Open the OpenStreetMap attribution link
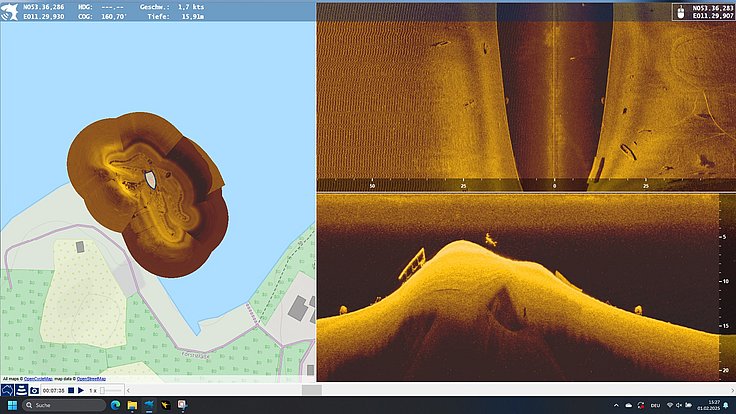 tap(91, 379)
